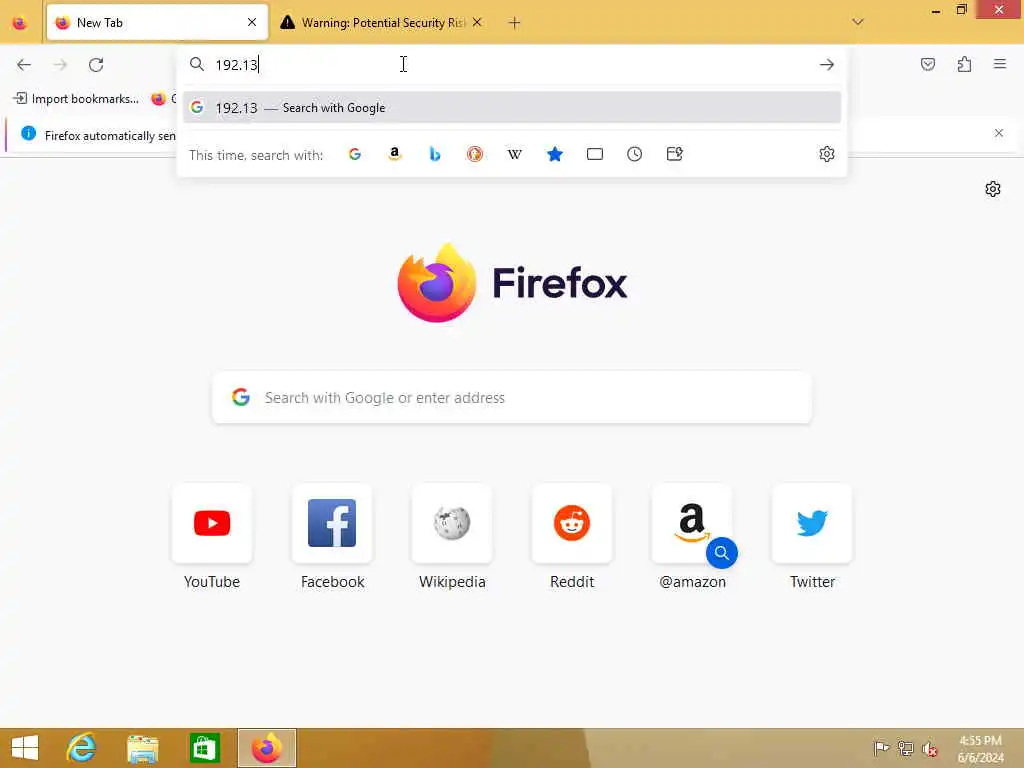Search in History clock icon

coord(635,154)
